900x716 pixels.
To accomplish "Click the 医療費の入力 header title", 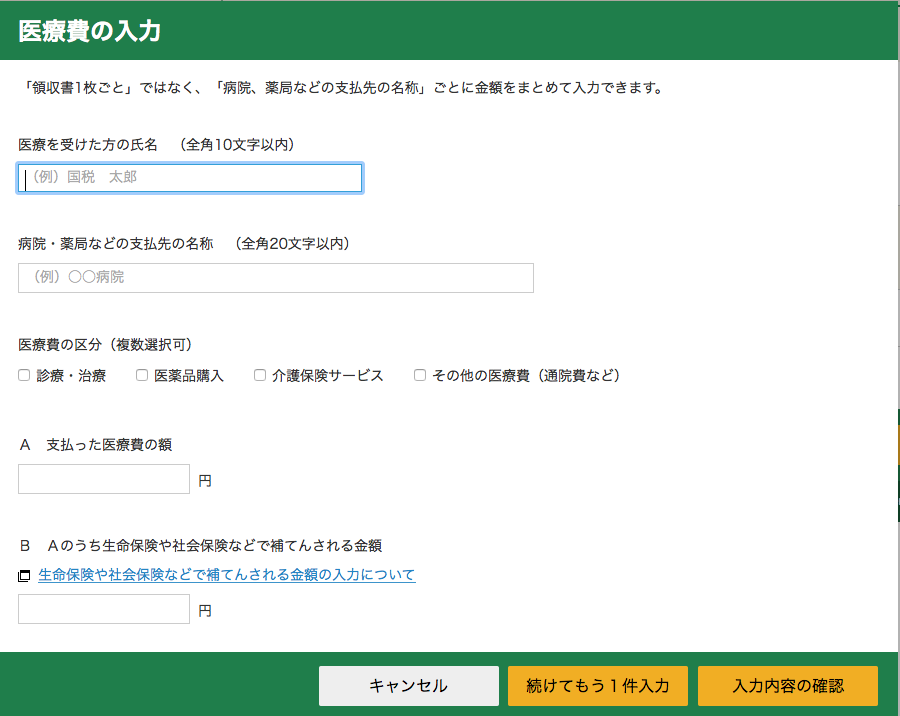I will tap(90, 31).
